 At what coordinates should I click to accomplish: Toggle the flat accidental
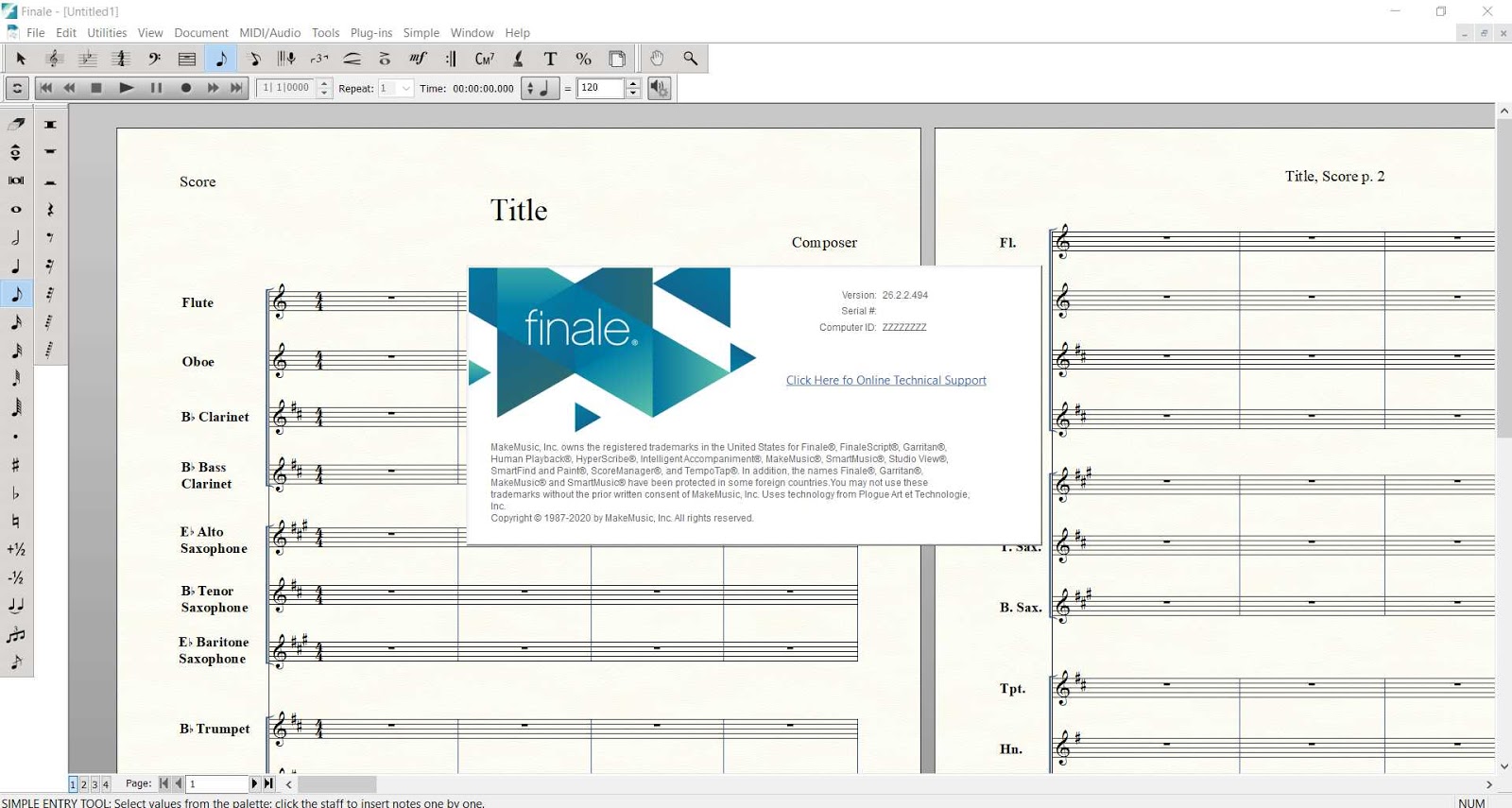pos(16,493)
